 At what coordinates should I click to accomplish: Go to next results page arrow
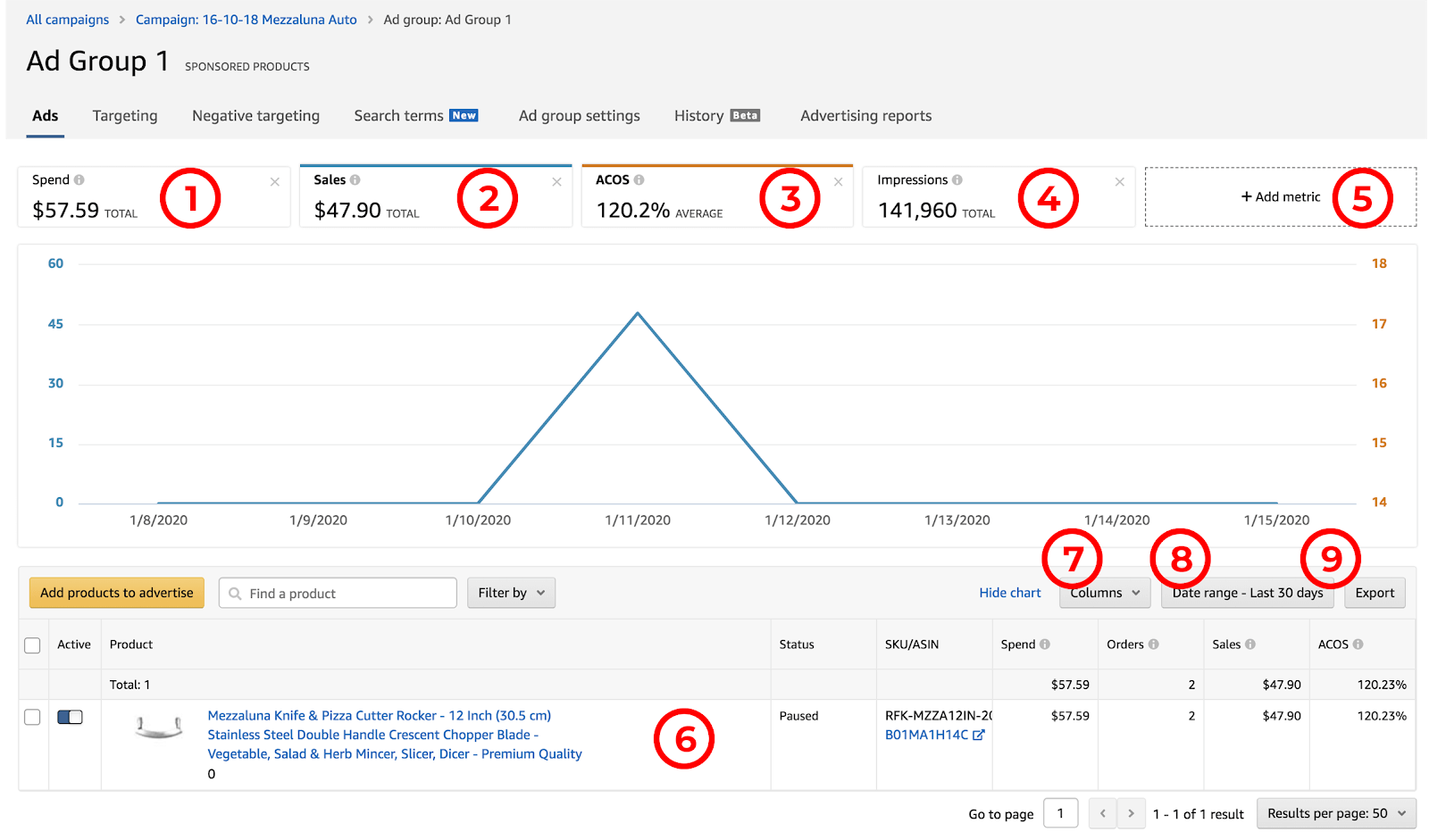pos(1131,813)
